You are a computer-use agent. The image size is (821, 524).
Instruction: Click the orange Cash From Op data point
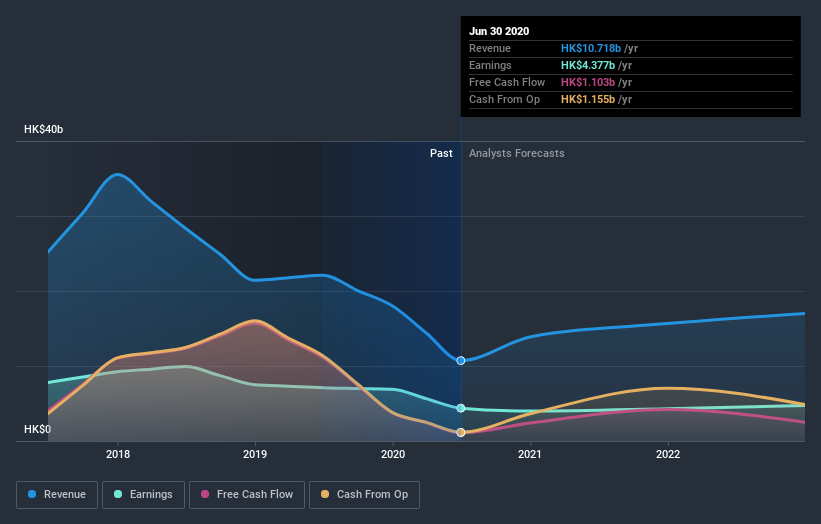tap(461, 432)
